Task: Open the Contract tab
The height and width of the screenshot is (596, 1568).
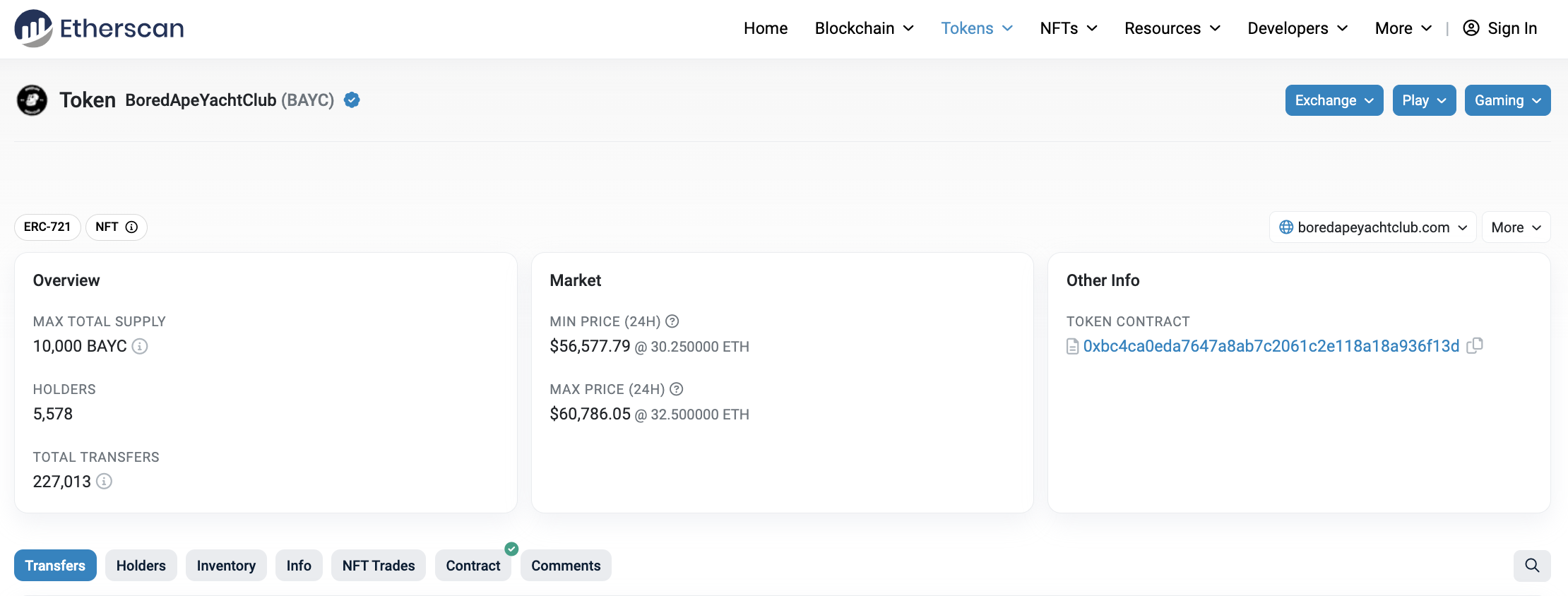Action: pos(473,566)
